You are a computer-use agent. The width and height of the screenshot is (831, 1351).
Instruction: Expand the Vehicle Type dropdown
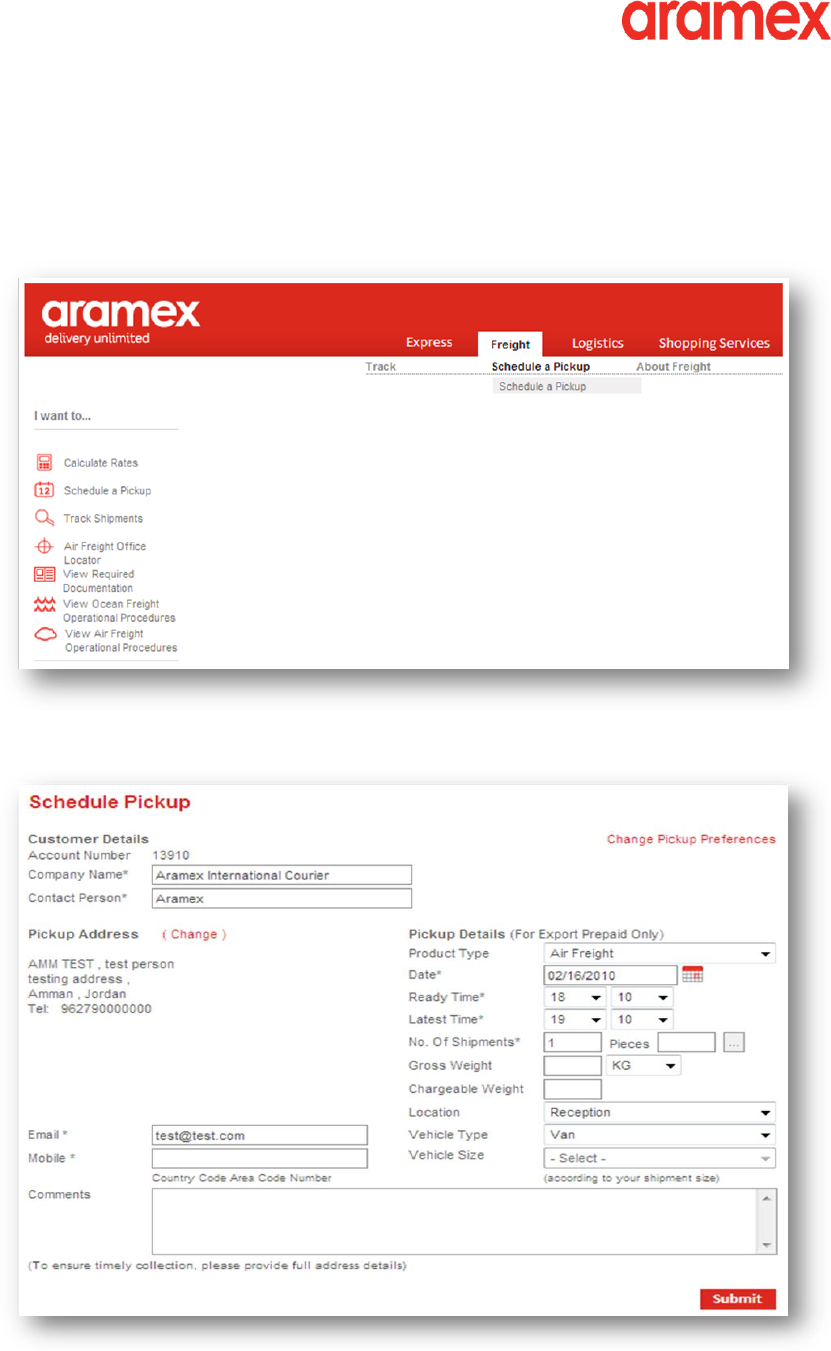[x=660, y=1135]
